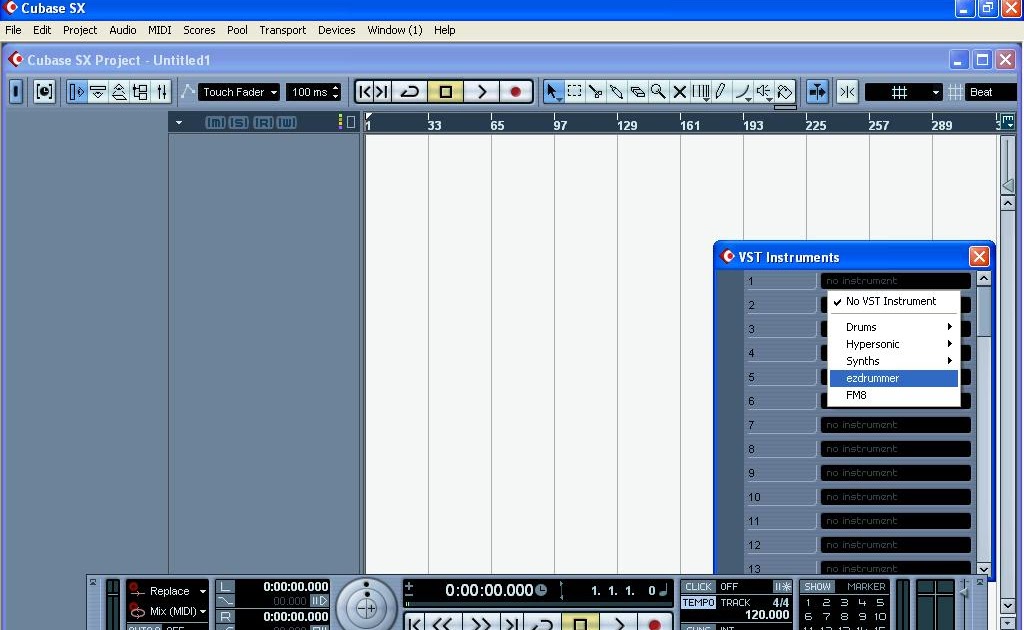Open the Transport menu
This screenshot has height=630, width=1024.
(x=283, y=30)
